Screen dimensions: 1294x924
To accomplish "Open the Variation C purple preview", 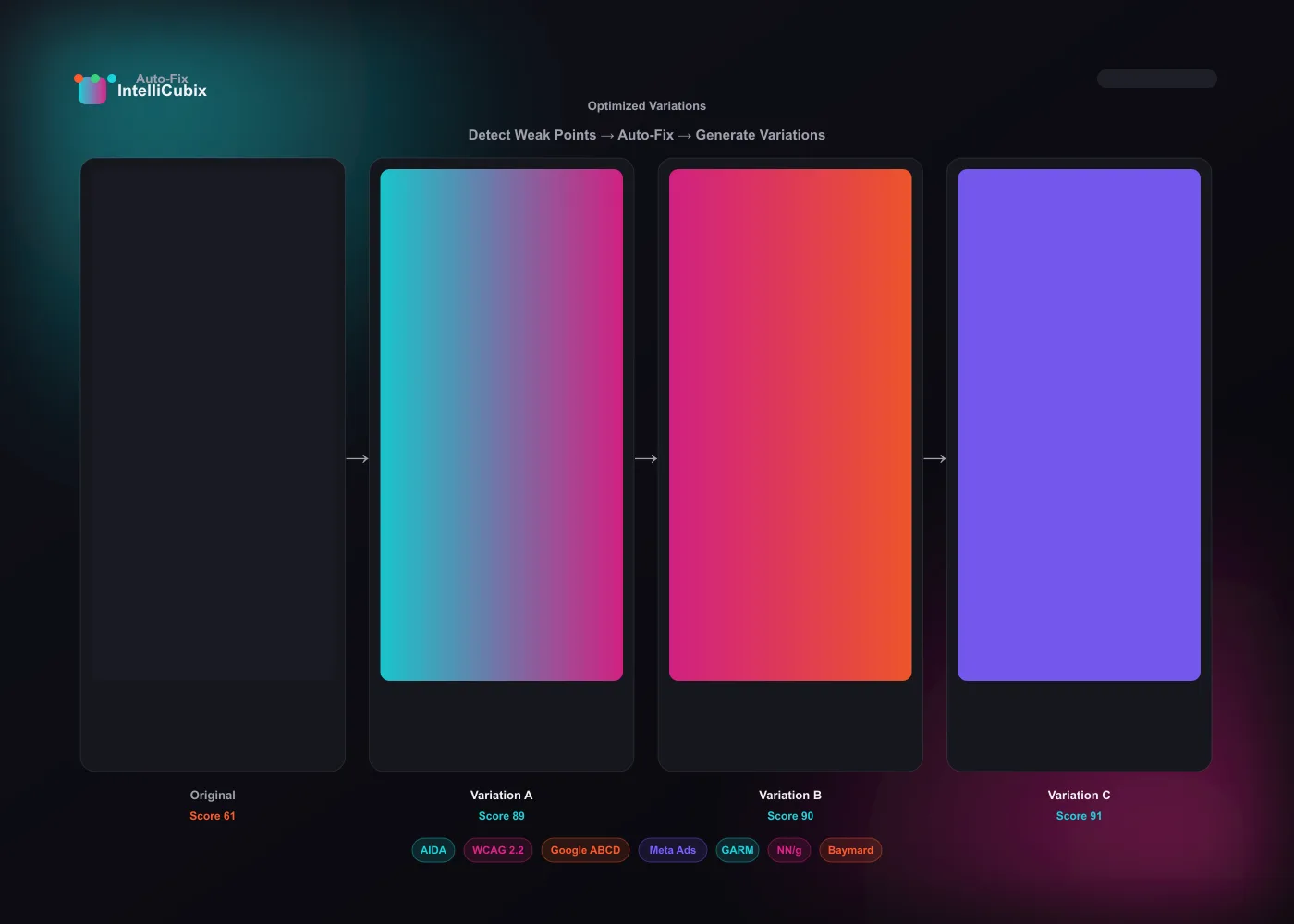I will (x=1079, y=425).
